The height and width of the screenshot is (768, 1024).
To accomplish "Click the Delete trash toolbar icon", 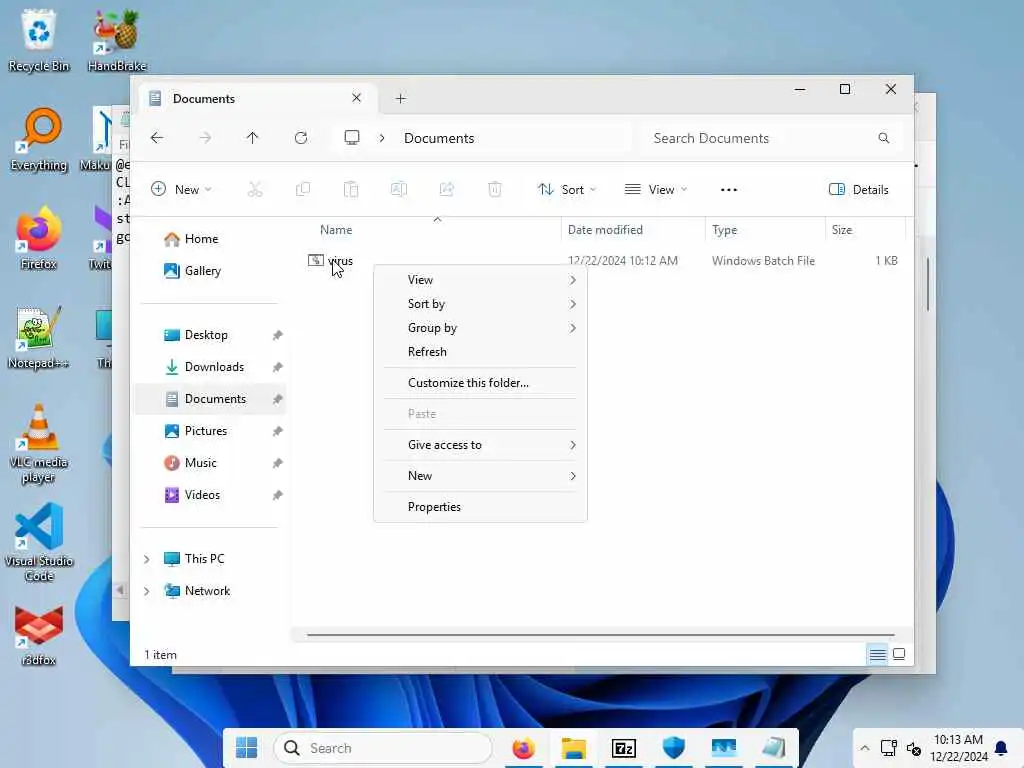I will point(494,189).
